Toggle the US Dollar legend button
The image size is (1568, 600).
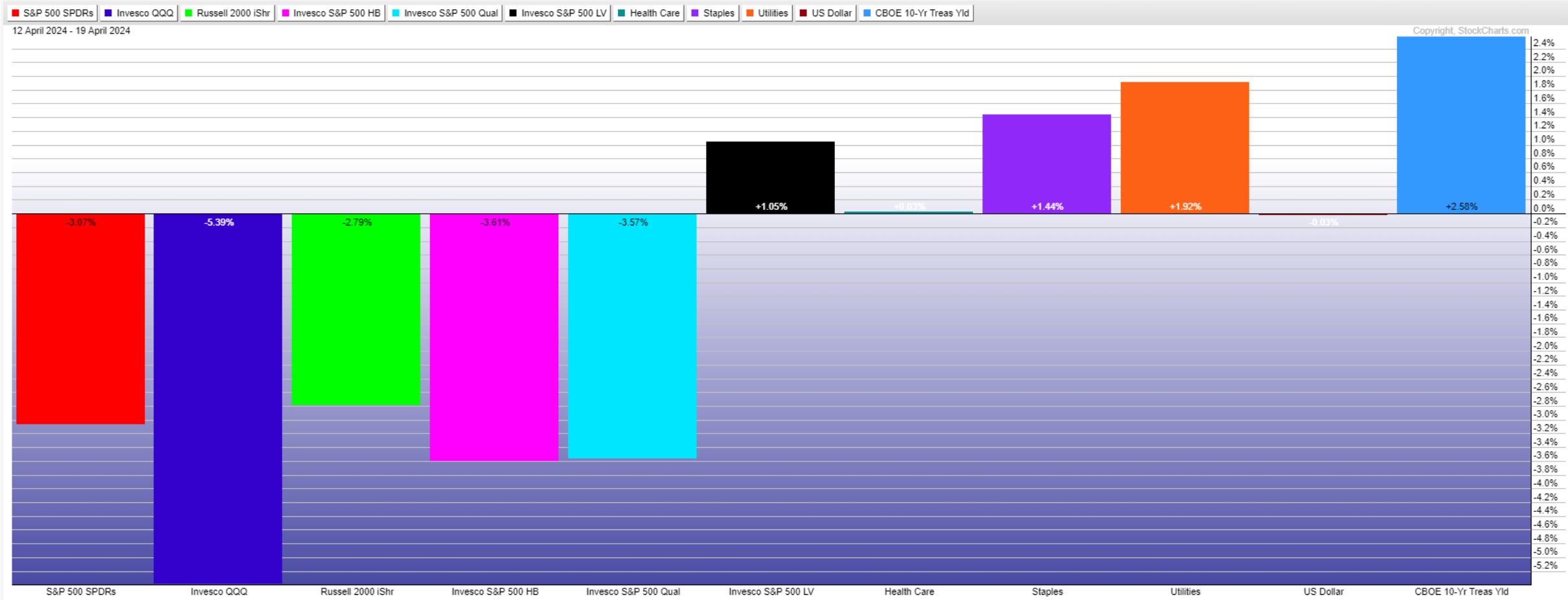click(x=825, y=13)
